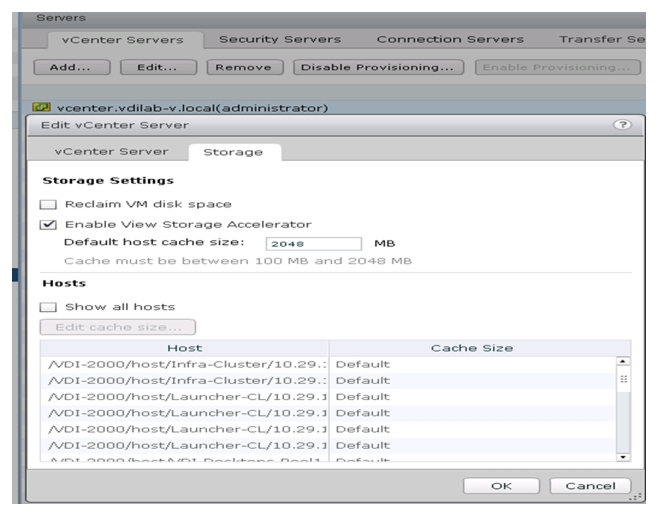659x517 pixels.
Task: Open the Security Servers tab
Action: pos(280,40)
